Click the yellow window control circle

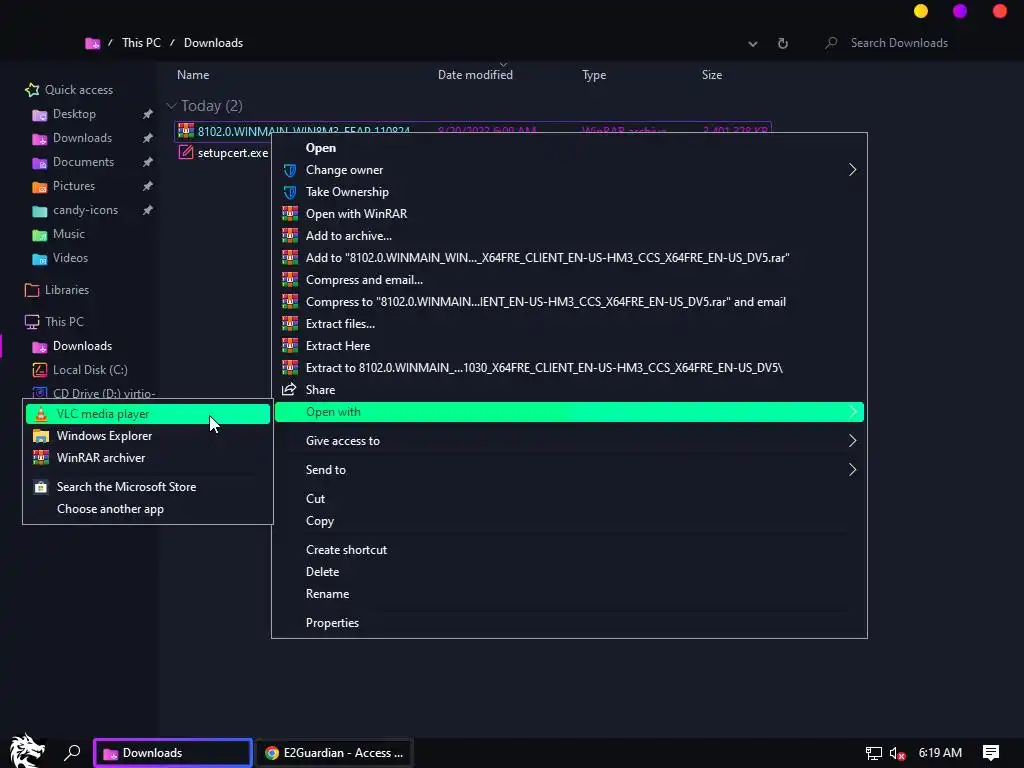921,11
